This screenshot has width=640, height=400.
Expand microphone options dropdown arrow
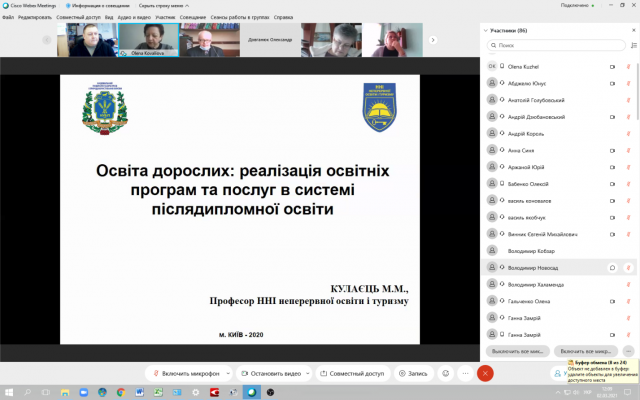click(x=229, y=373)
